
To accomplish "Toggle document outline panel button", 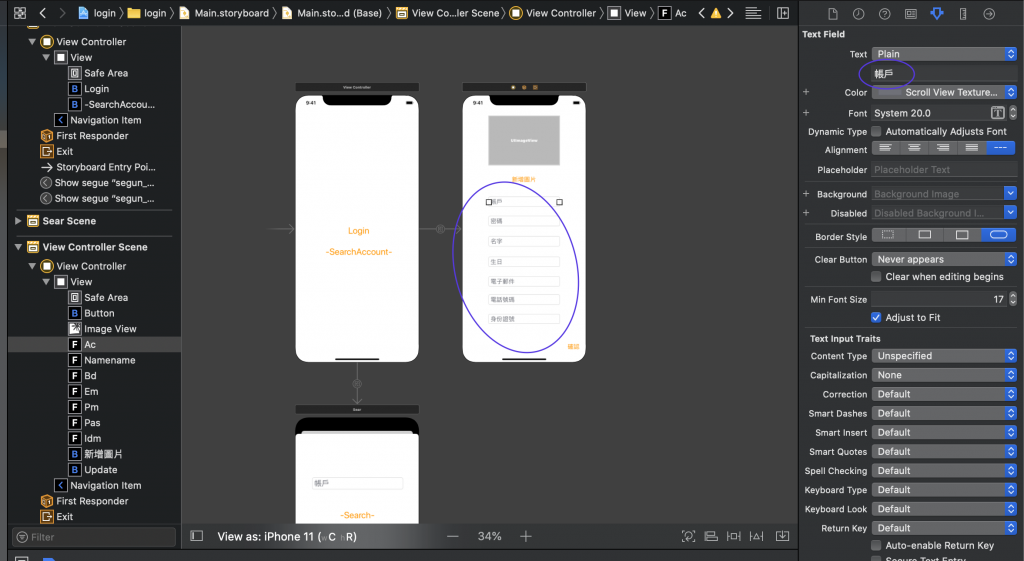I will (x=196, y=536).
